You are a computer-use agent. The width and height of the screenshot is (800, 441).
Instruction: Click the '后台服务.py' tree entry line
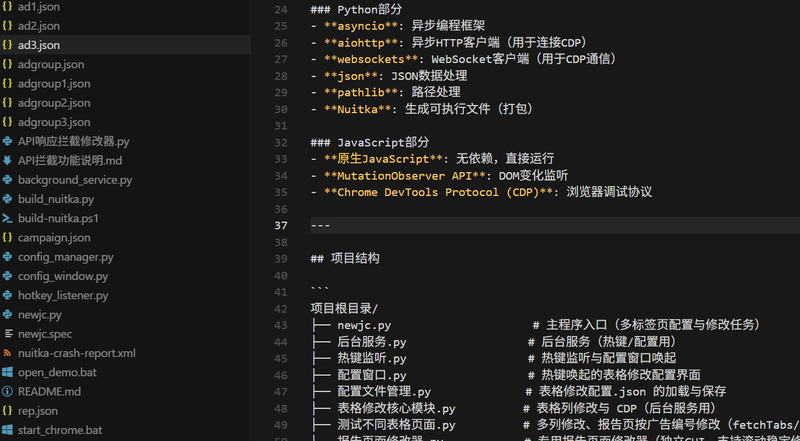(x=493, y=342)
